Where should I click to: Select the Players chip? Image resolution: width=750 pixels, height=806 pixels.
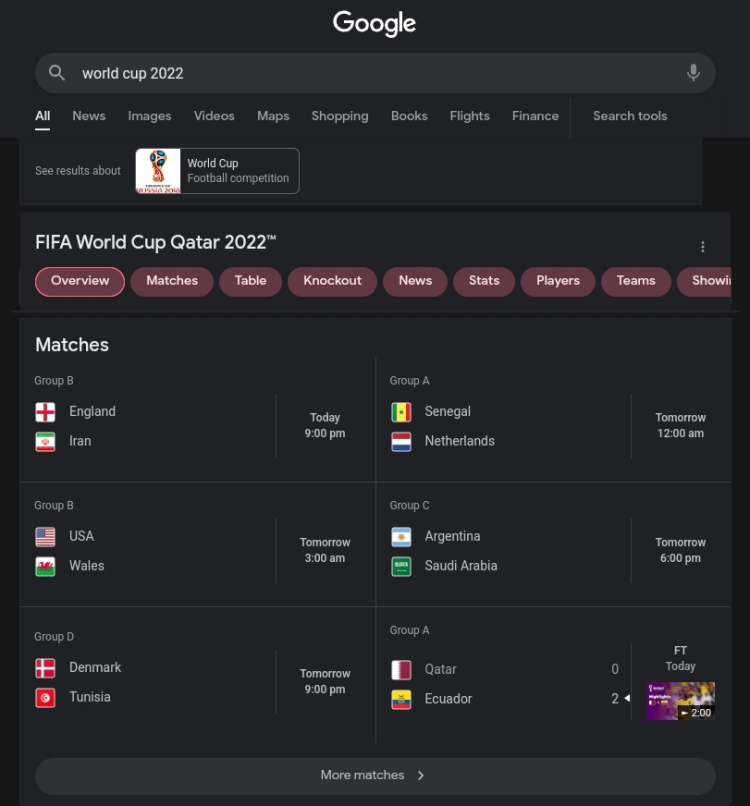[558, 281]
